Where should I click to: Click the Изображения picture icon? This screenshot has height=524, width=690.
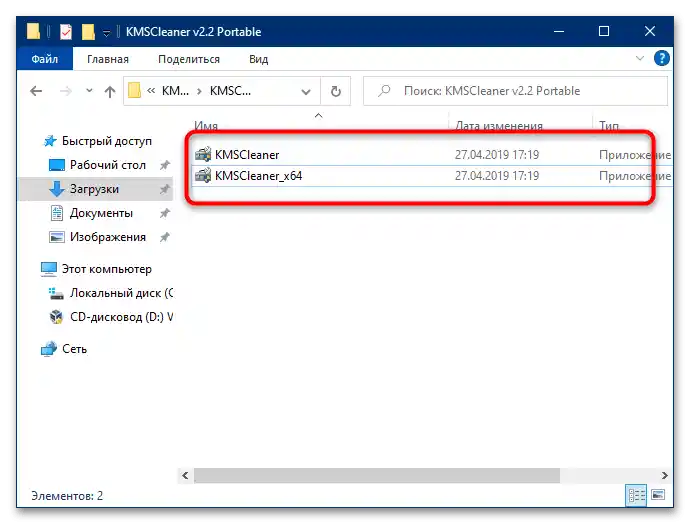(x=57, y=237)
